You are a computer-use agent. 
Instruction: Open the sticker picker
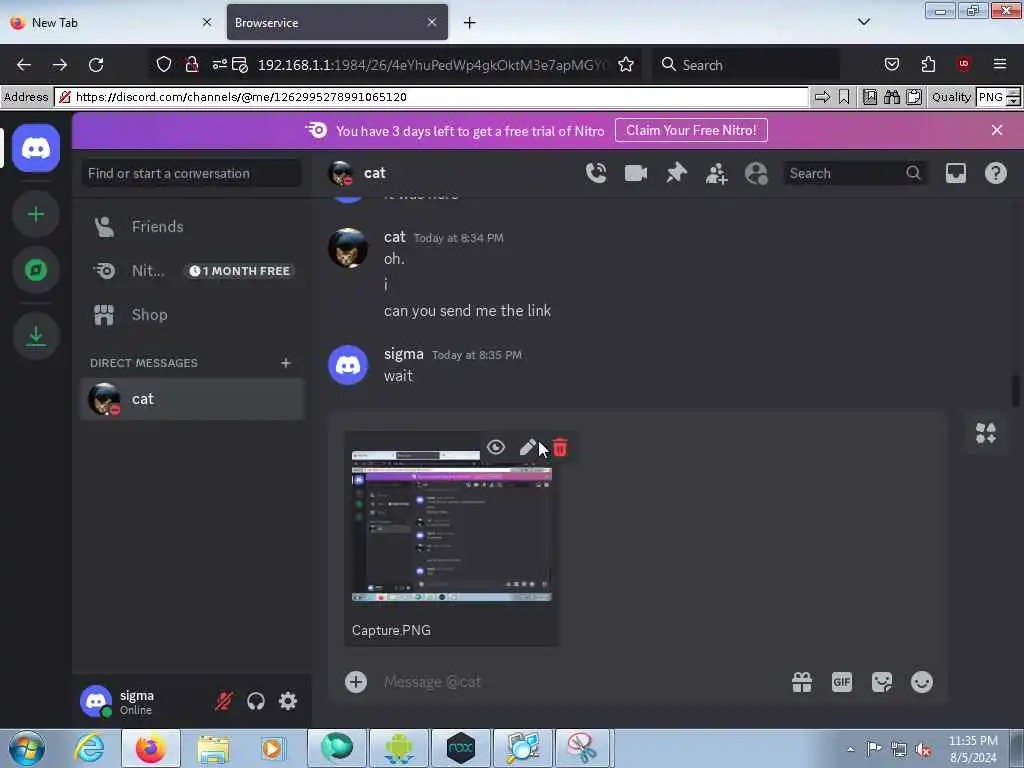point(882,682)
